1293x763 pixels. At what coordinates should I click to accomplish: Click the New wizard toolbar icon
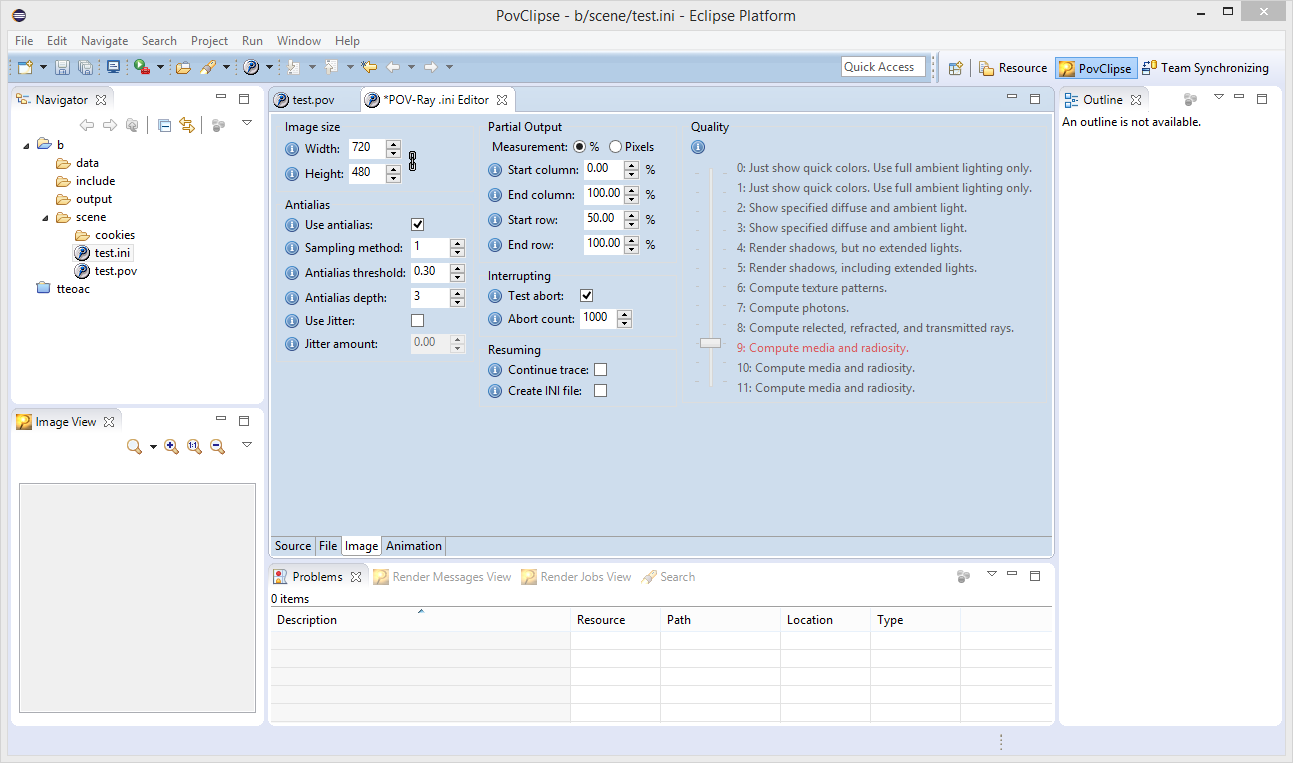25,67
